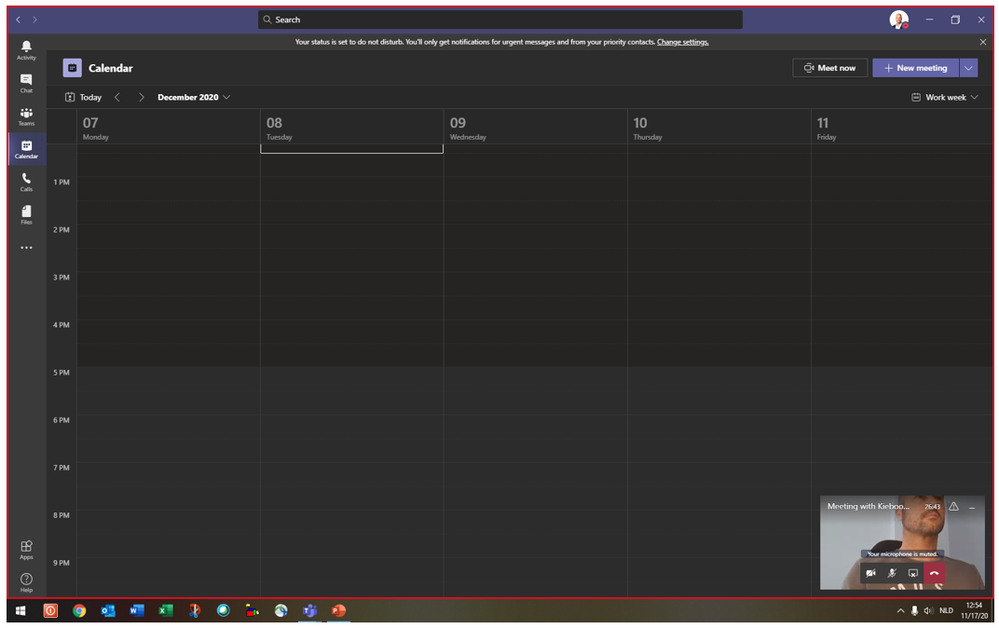Open Help at bottom of sidebar
The width and height of the screenshot is (999, 628).
tap(26, 582)
